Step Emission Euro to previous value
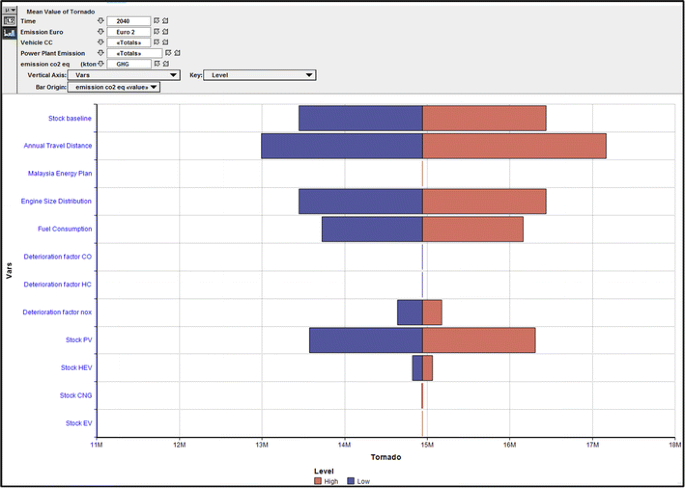Viewport: 685px width, 488px height. [156, 31]
